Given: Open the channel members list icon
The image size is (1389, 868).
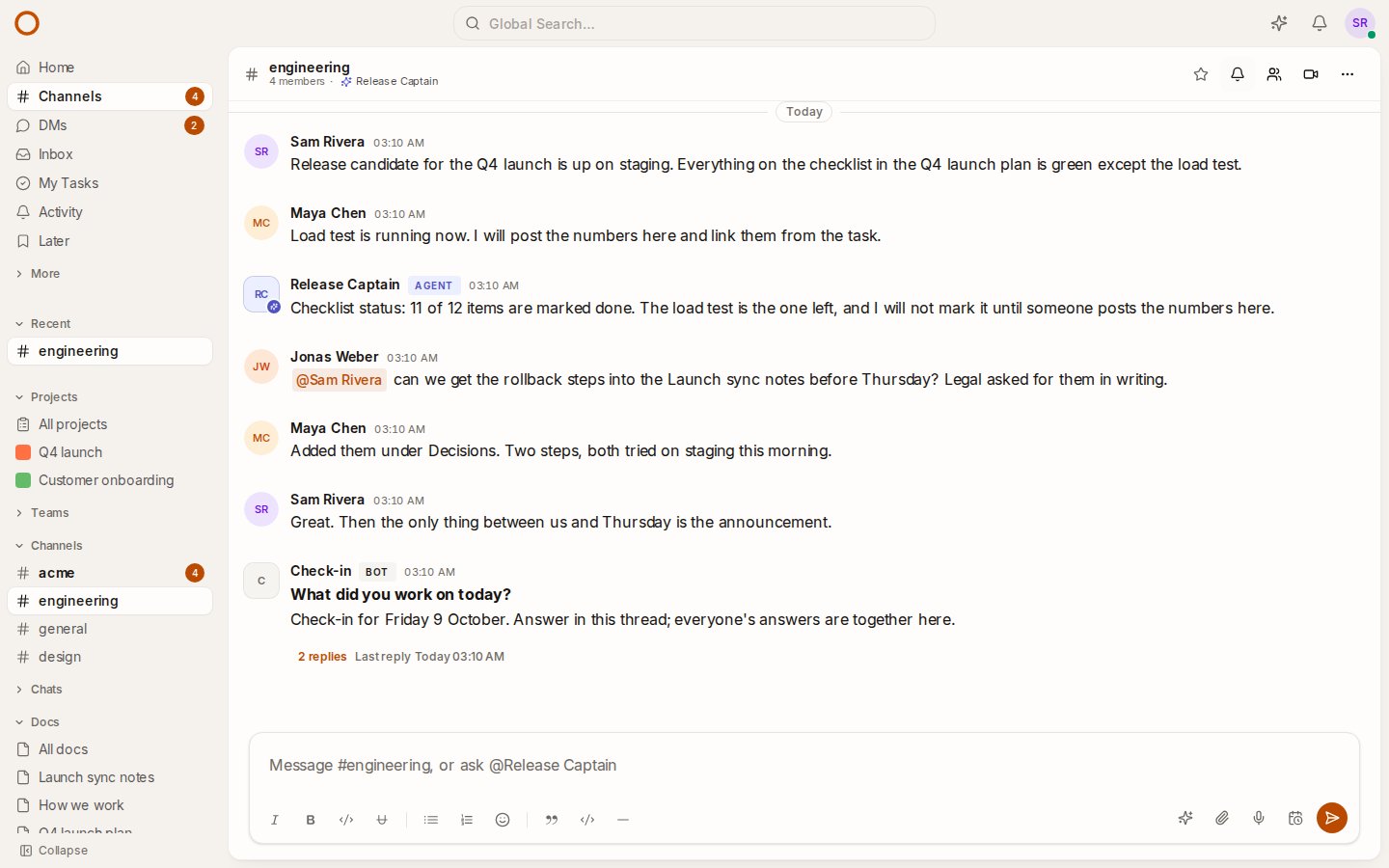Looking at the screenshot, I should 1274,74.
